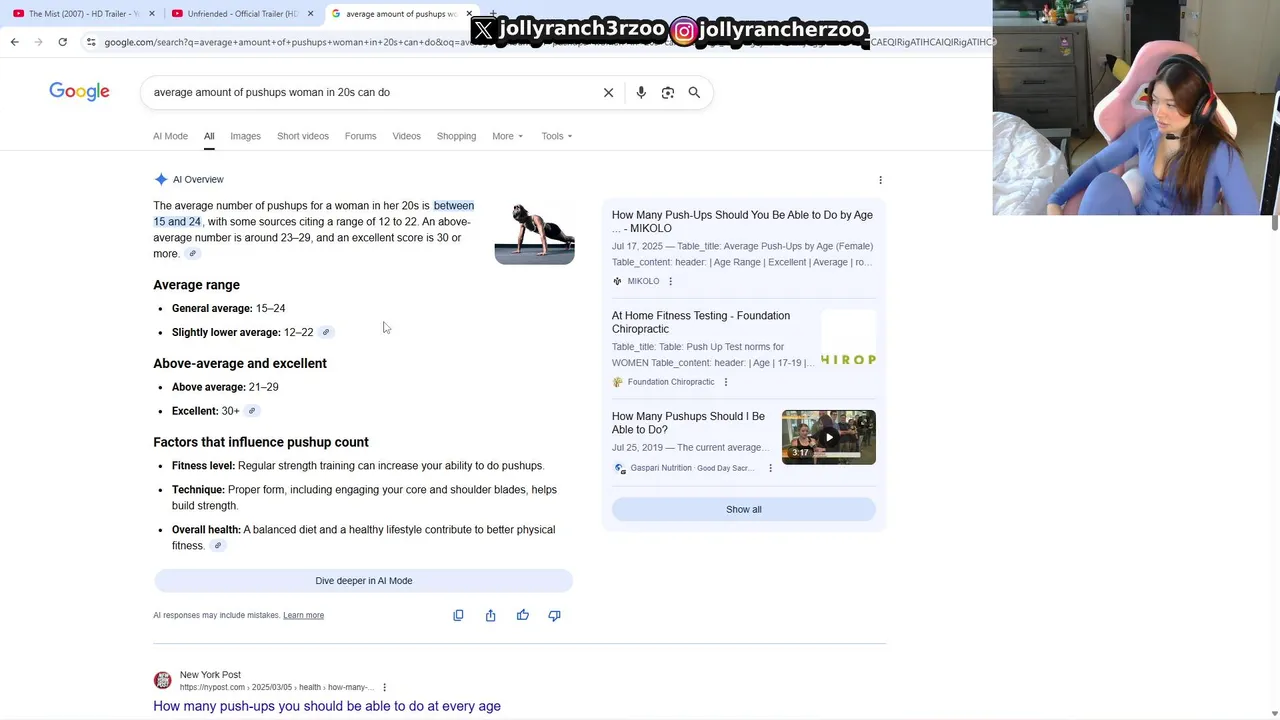Open At Home Fitness Testing article
The height and width of the screenshot is (720, 1280).
tap(701, 322)
